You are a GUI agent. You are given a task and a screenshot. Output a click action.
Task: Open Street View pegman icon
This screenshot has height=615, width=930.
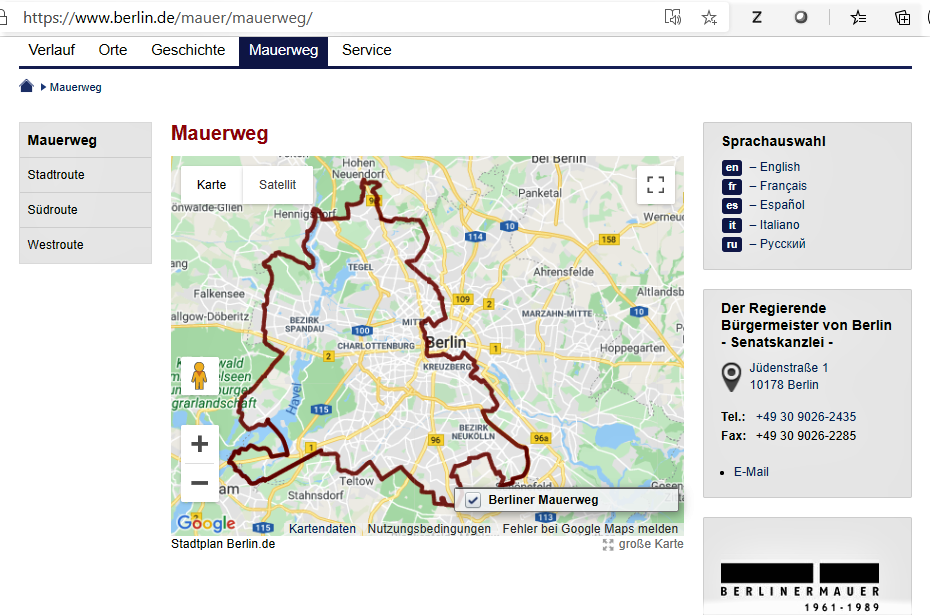point(199,376)
